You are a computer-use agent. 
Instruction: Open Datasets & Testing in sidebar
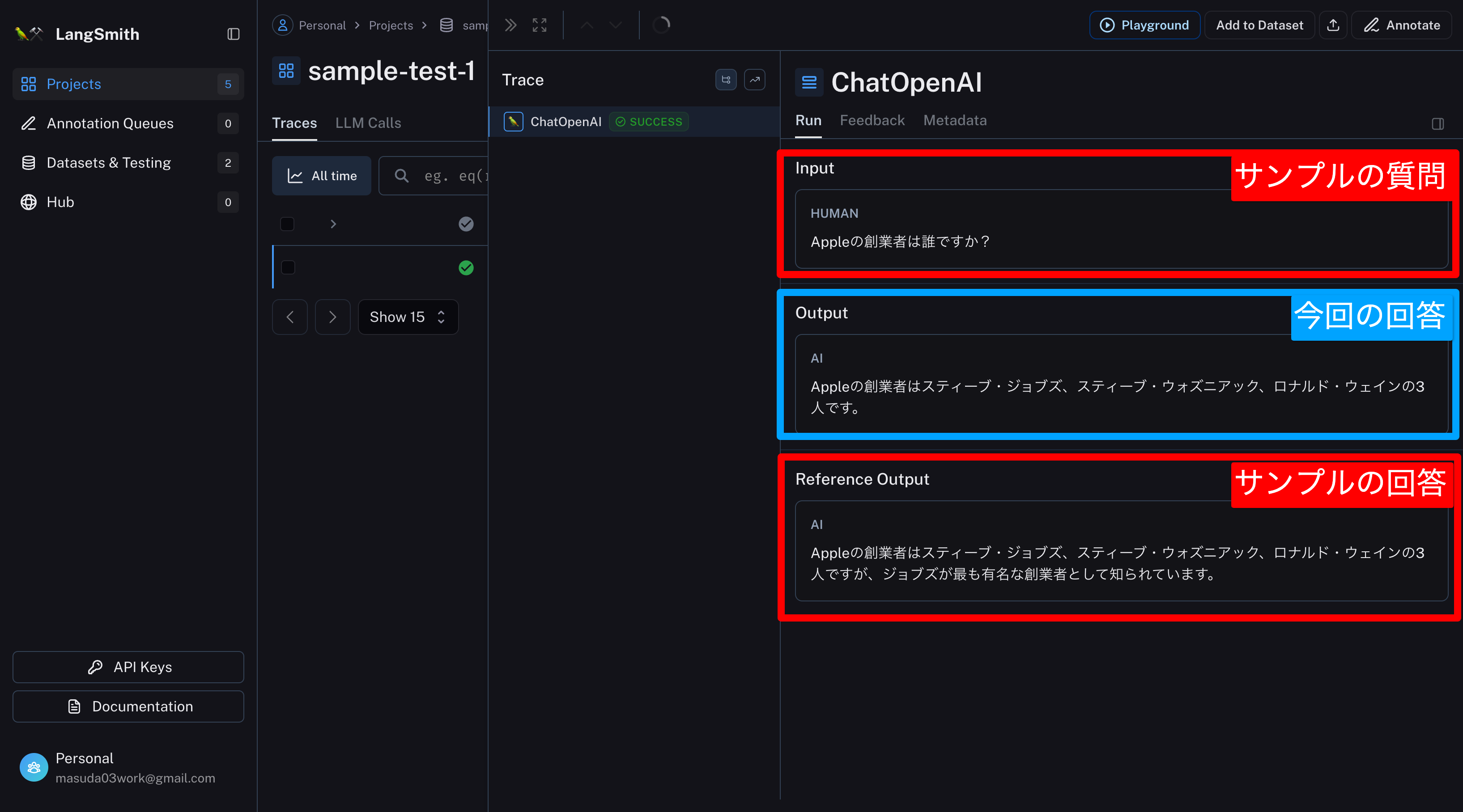[x=128, y=163]
